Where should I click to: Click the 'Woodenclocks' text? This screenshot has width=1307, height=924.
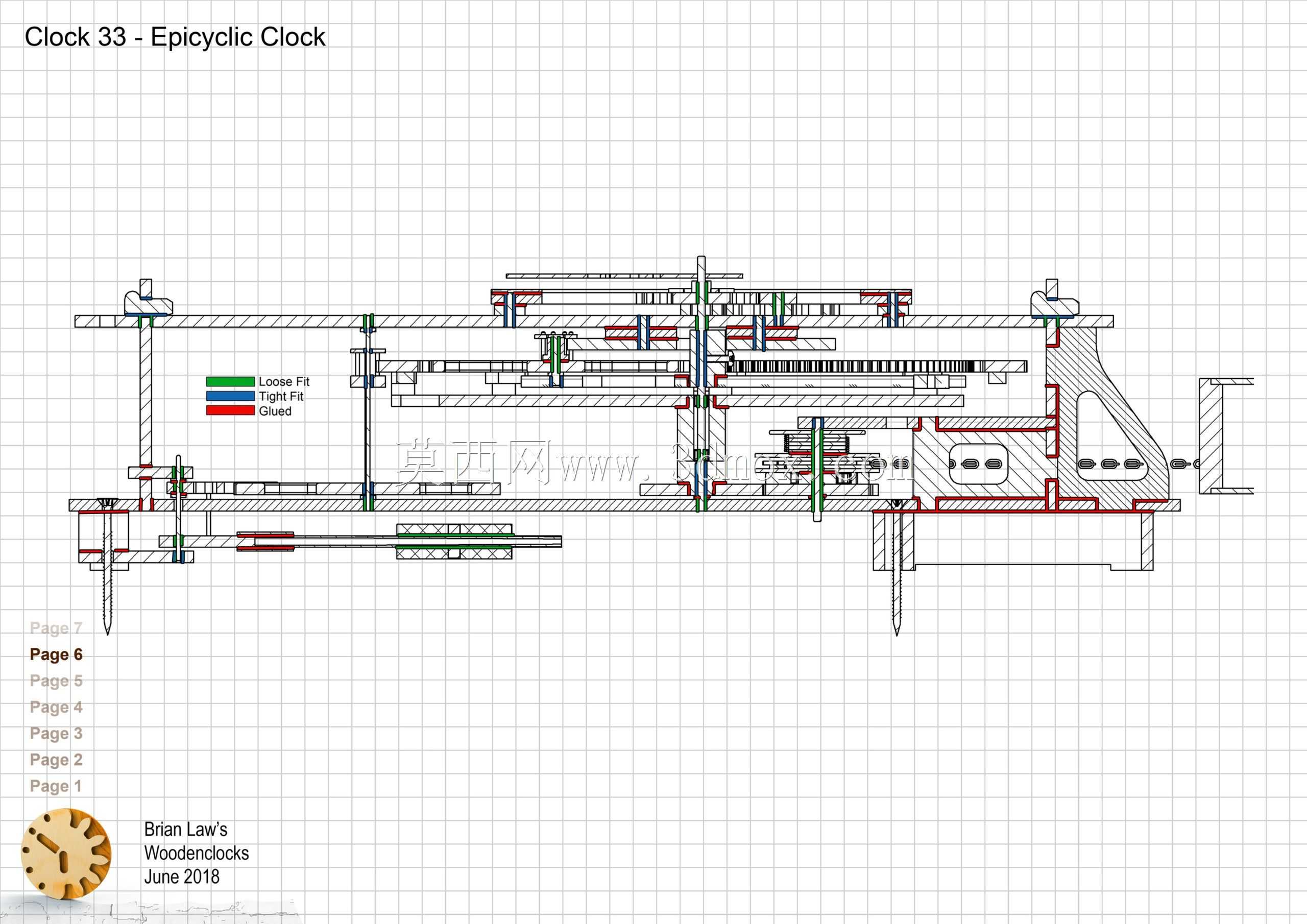(x=197, y=853)
